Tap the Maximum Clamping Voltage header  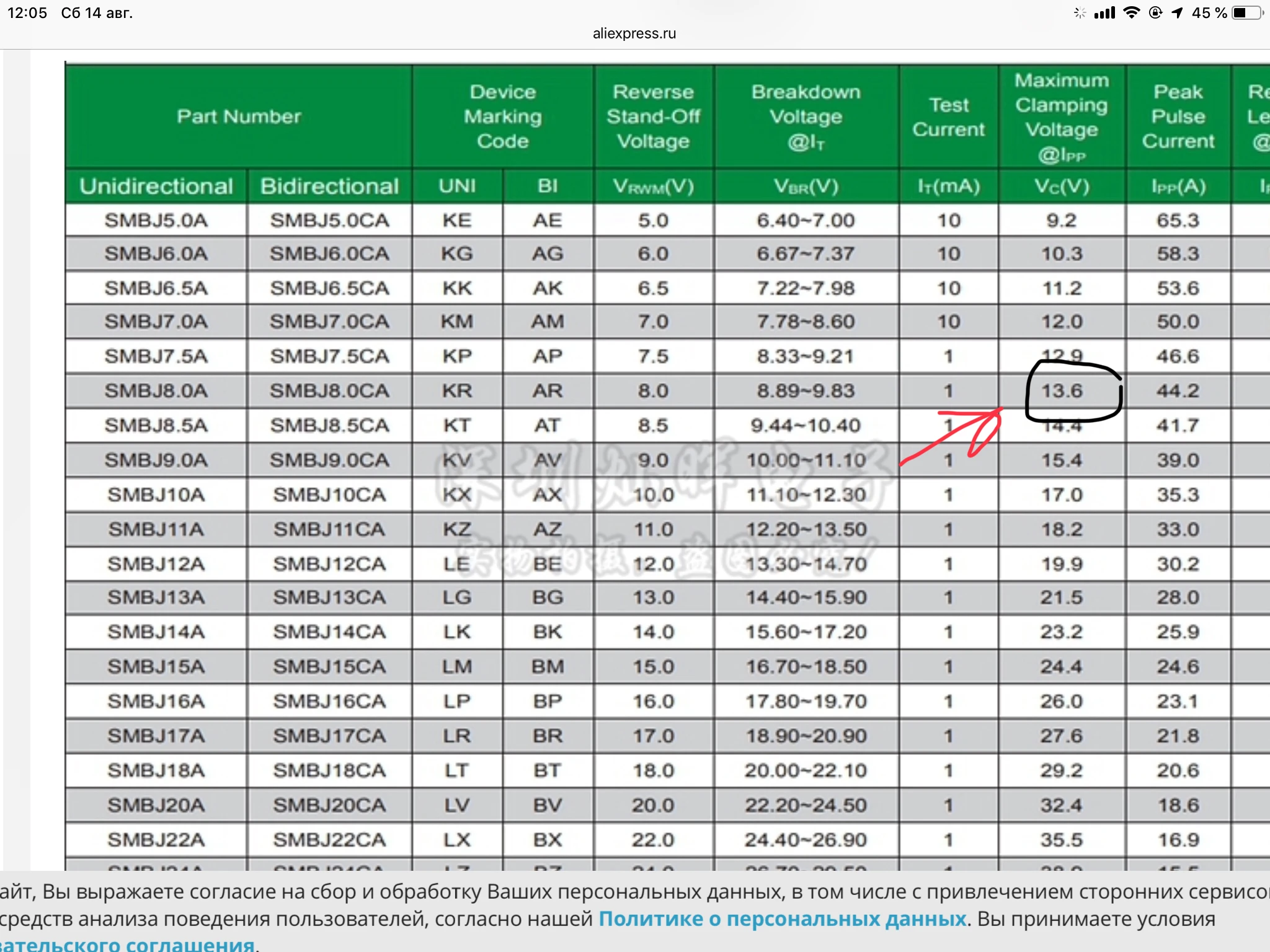click(x=1062, y=117)
